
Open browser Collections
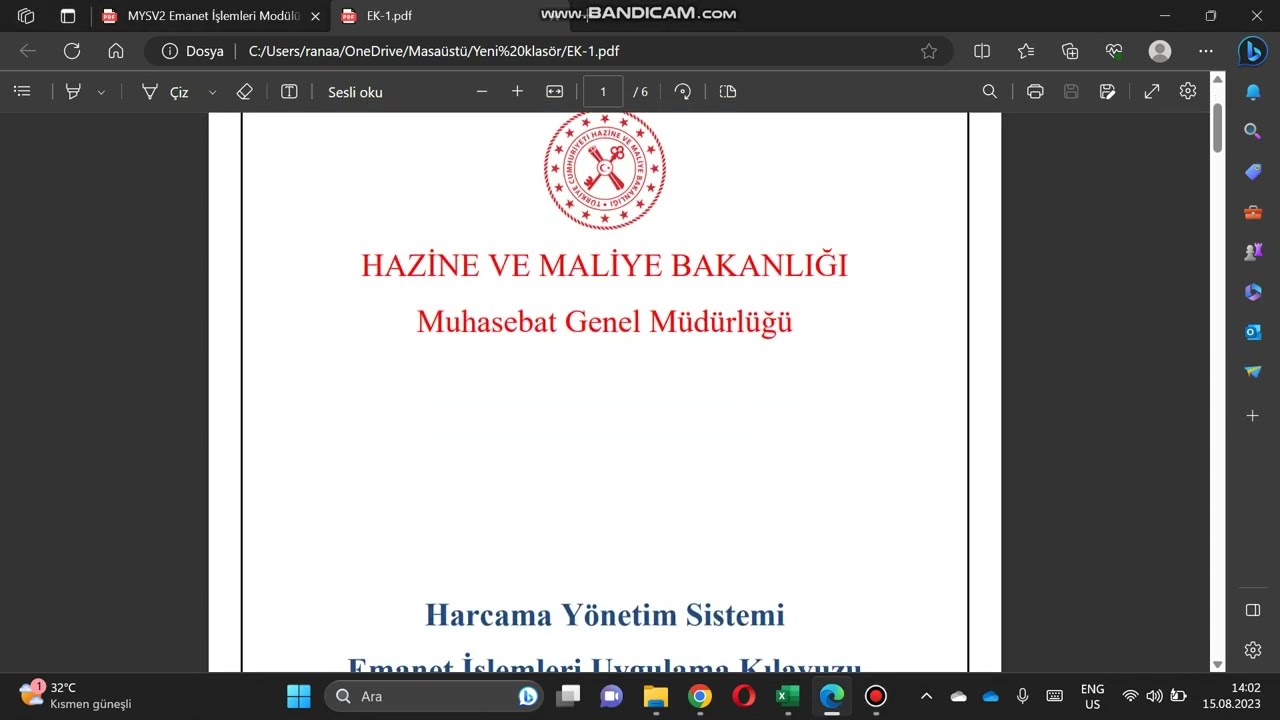click(1070, 51)
